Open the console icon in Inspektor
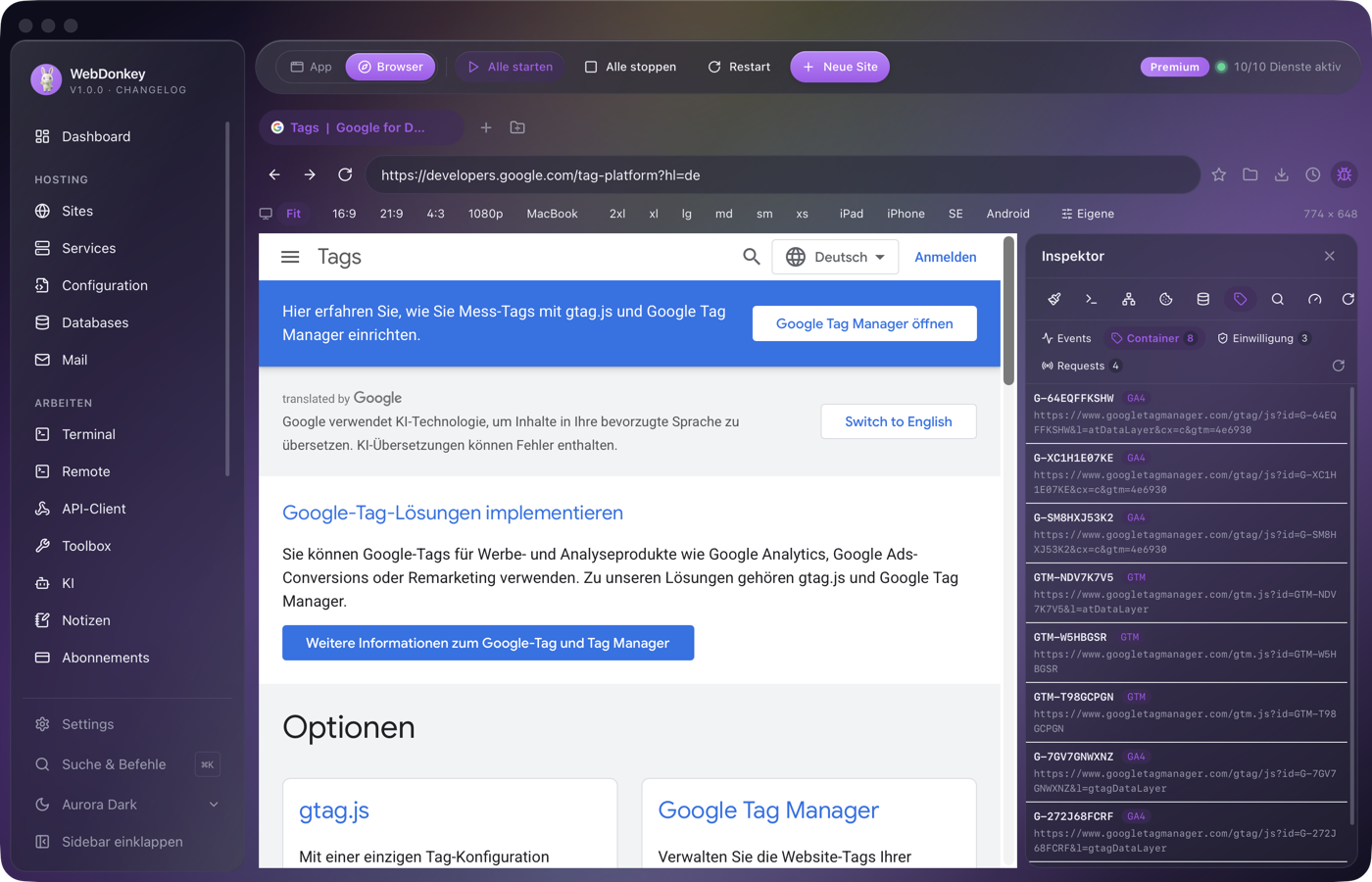 tap(1091, 299)
